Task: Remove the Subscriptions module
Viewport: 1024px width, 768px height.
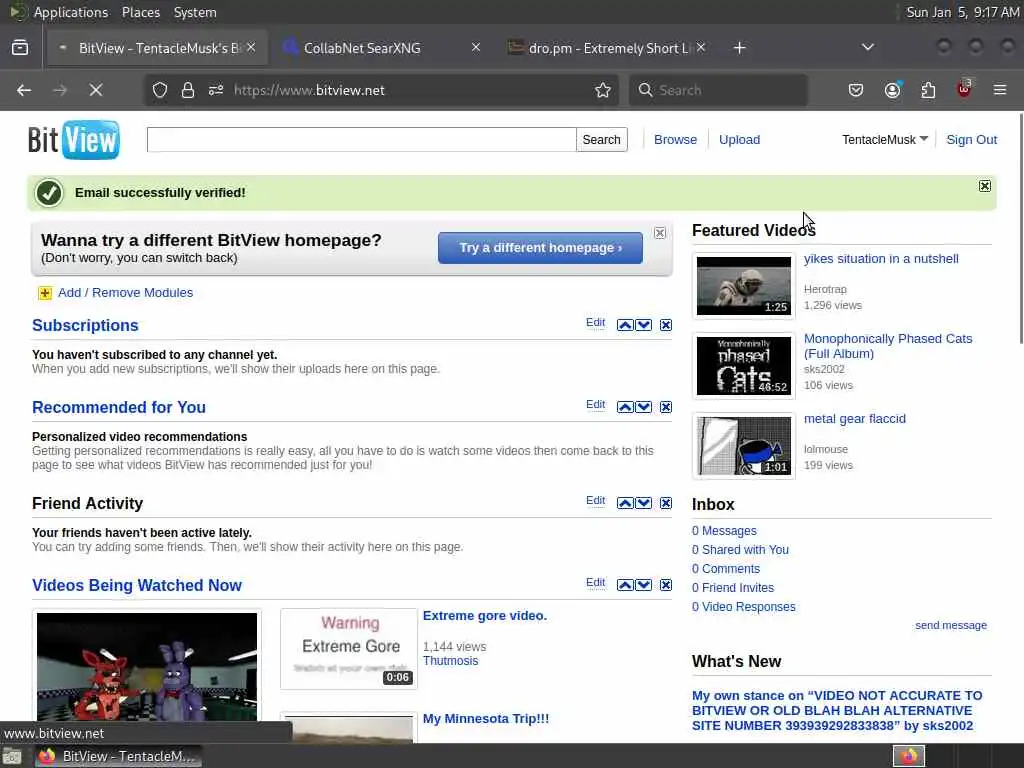Action: pyautogui.click(x=665, y=325)
